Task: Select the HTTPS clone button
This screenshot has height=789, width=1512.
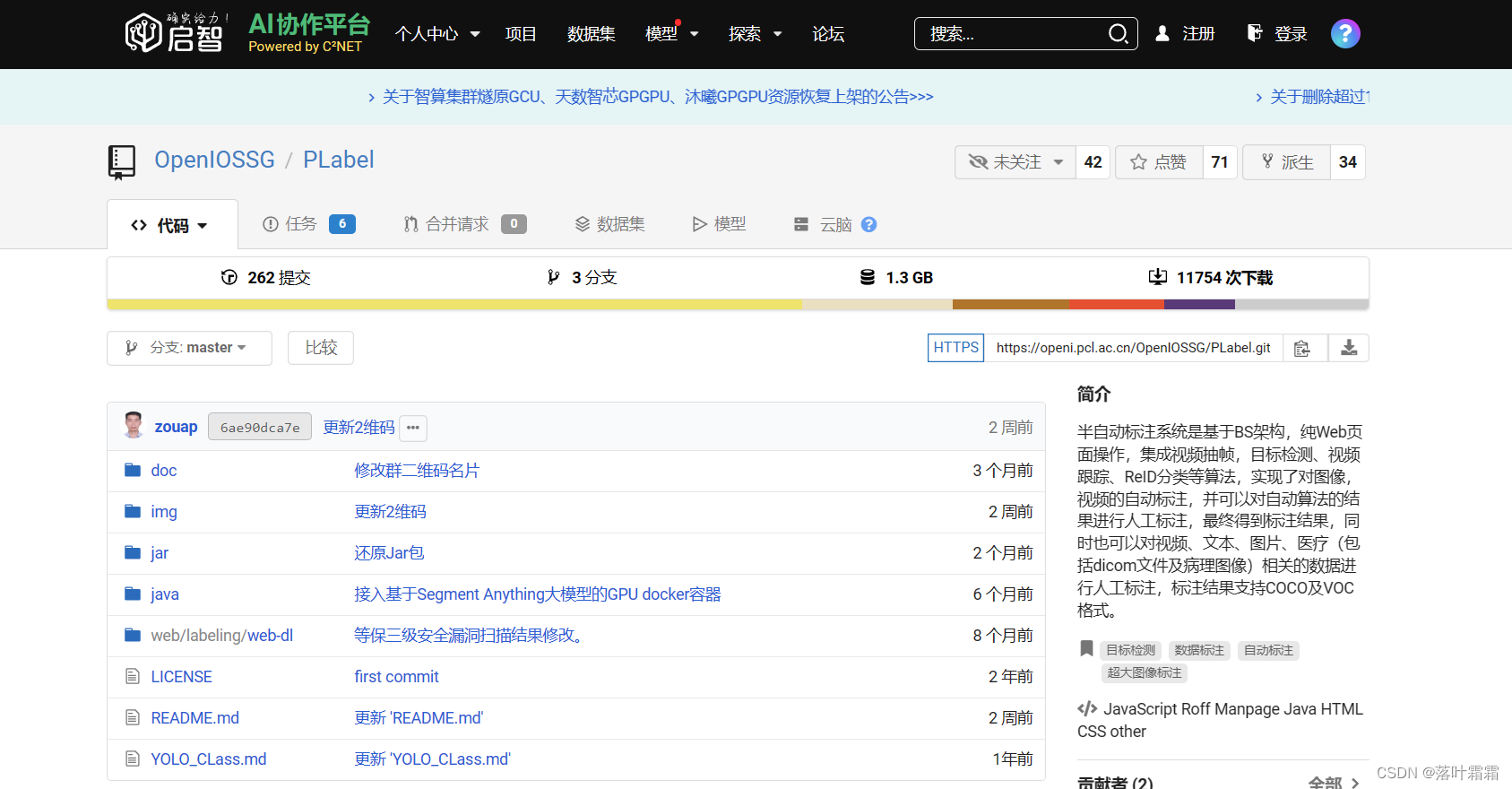Action: (x=955, y=348)
